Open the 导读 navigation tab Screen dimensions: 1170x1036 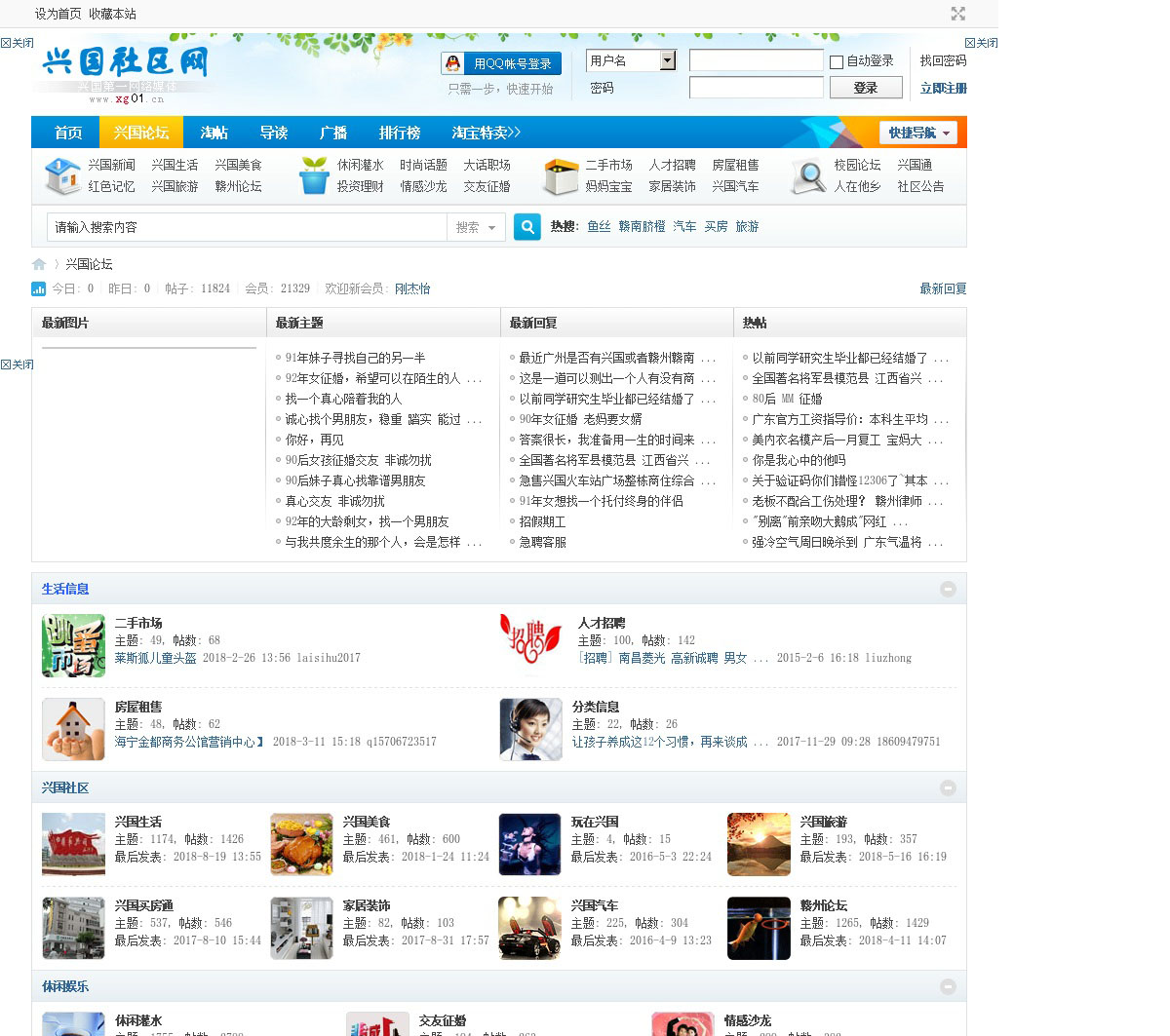tap(273, 133)
